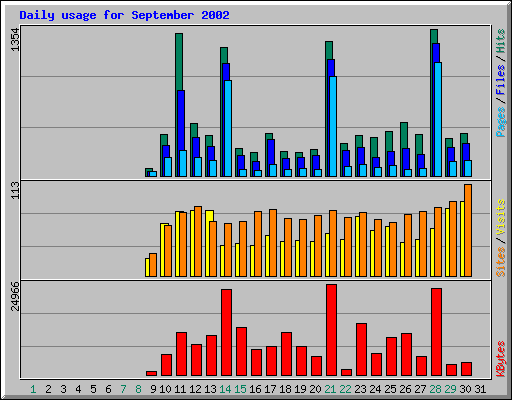Click the red KBytes bar for day 21
This screenshot has width=512, height=400.
coord(332,330)
